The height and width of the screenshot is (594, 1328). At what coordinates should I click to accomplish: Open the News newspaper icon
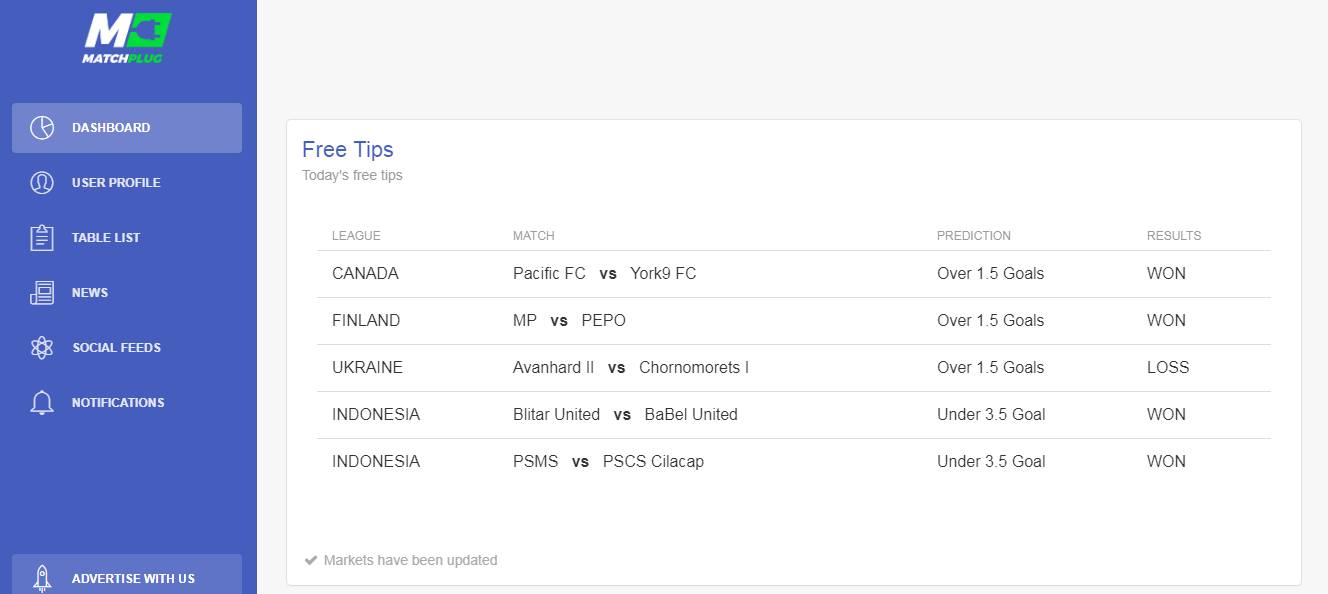pos(42,293)
